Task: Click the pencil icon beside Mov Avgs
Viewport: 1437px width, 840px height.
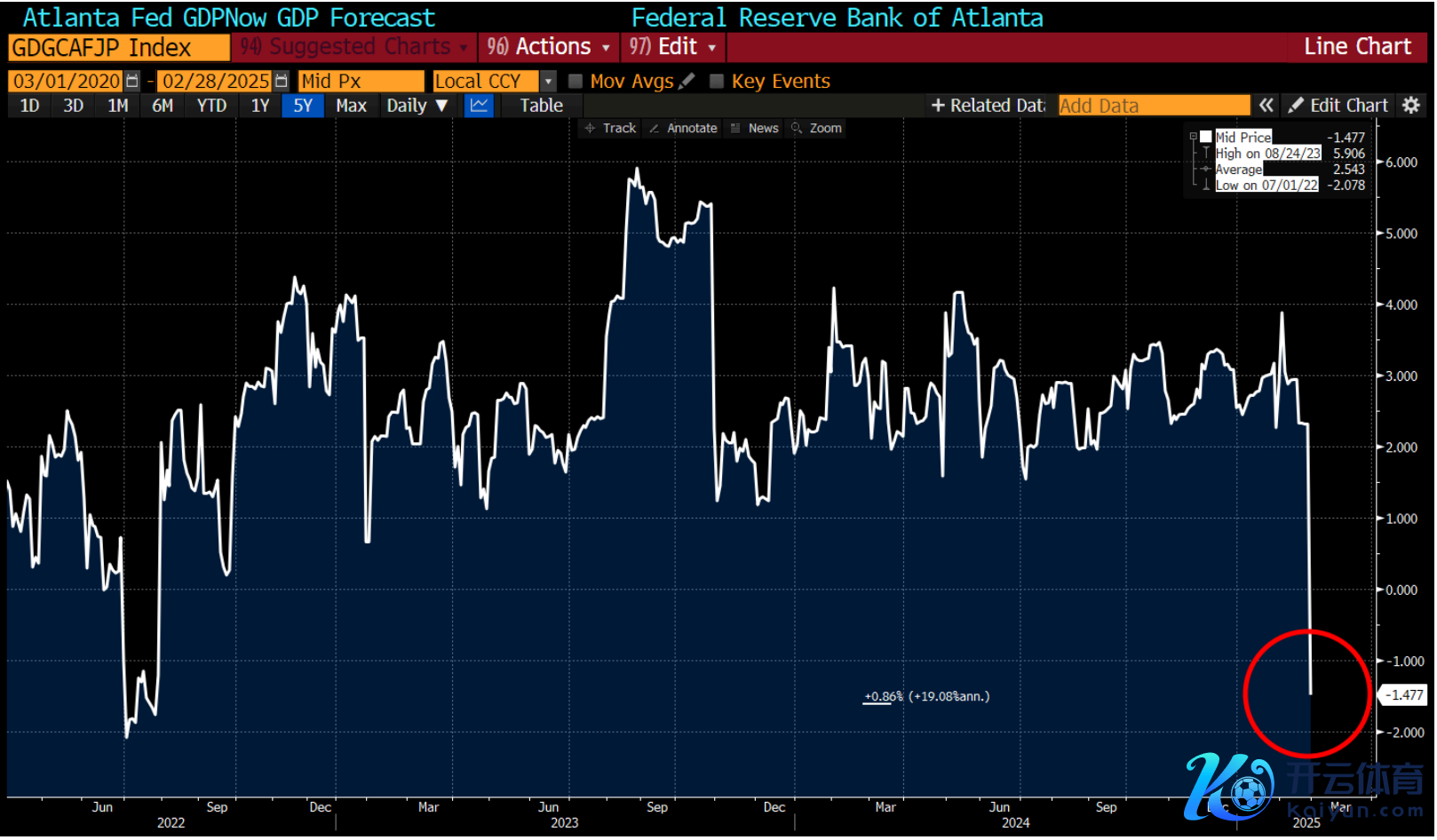Action: [687, 82]
